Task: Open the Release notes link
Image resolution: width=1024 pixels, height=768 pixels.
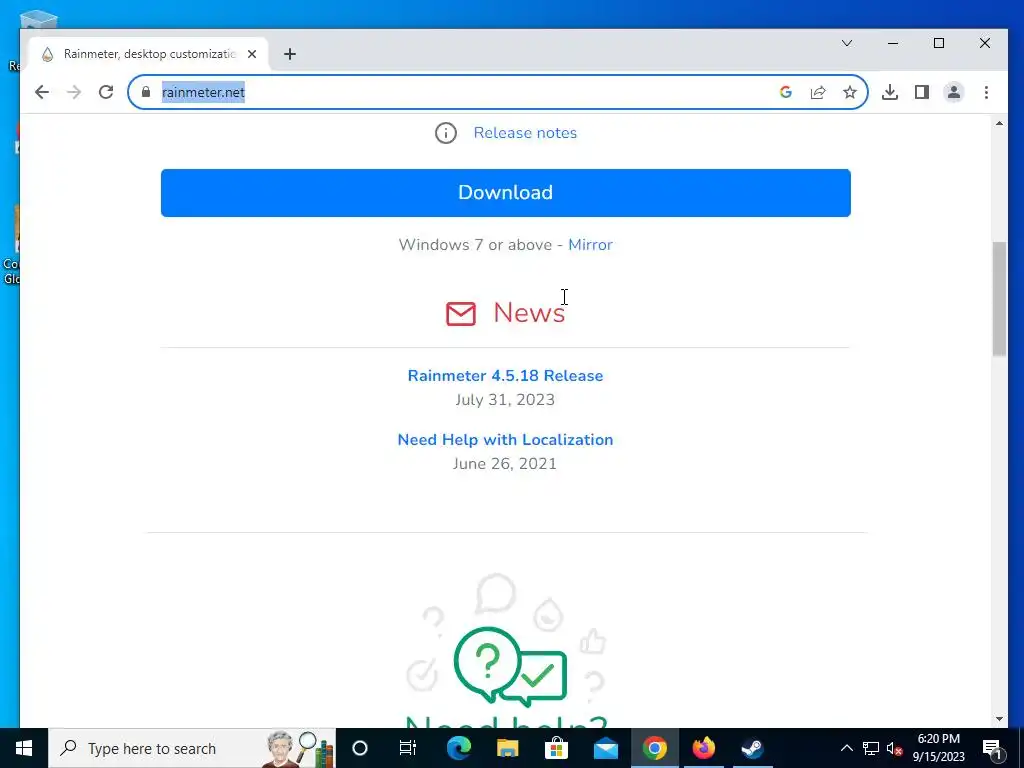Action: click(x=525, y=133)
